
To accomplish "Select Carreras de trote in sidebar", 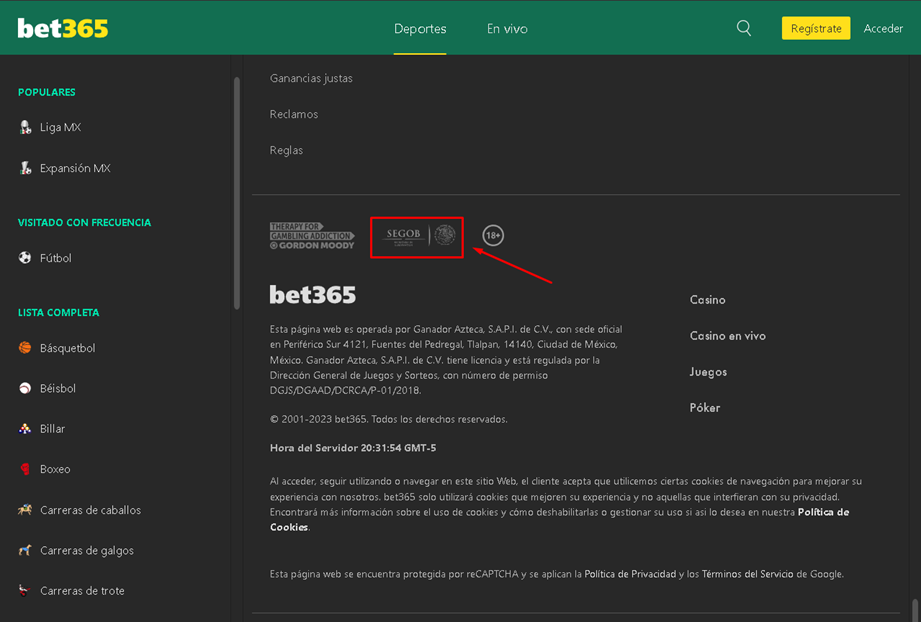I will [x=82, y=591].
